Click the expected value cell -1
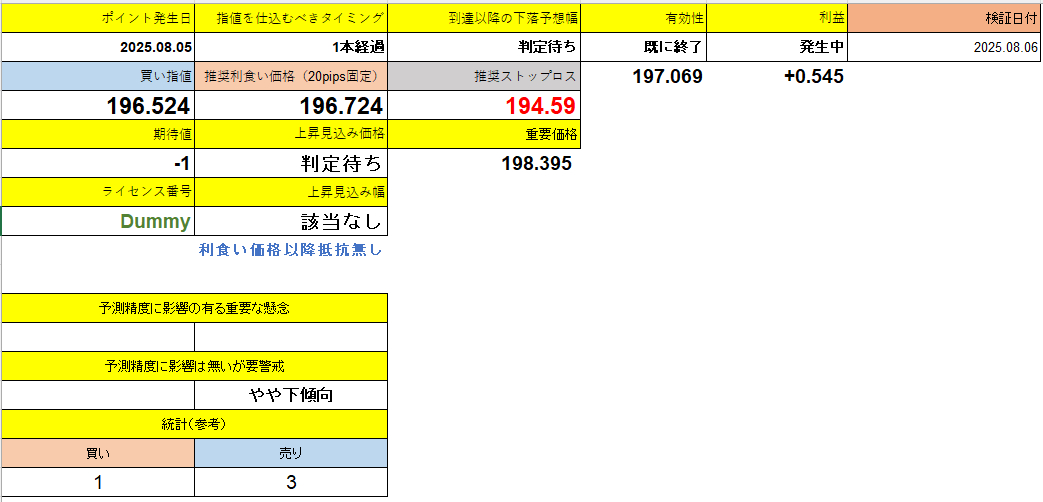Image resolution: width=1043 pixels, height=502 pixels. (x=98, y=164)
